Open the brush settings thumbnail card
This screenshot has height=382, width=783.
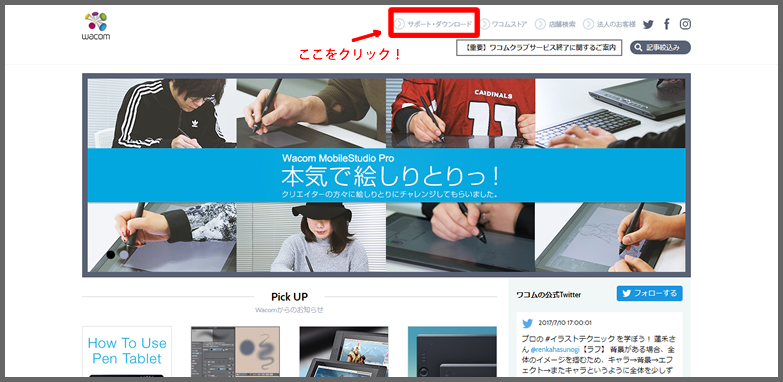pos(235,351)
